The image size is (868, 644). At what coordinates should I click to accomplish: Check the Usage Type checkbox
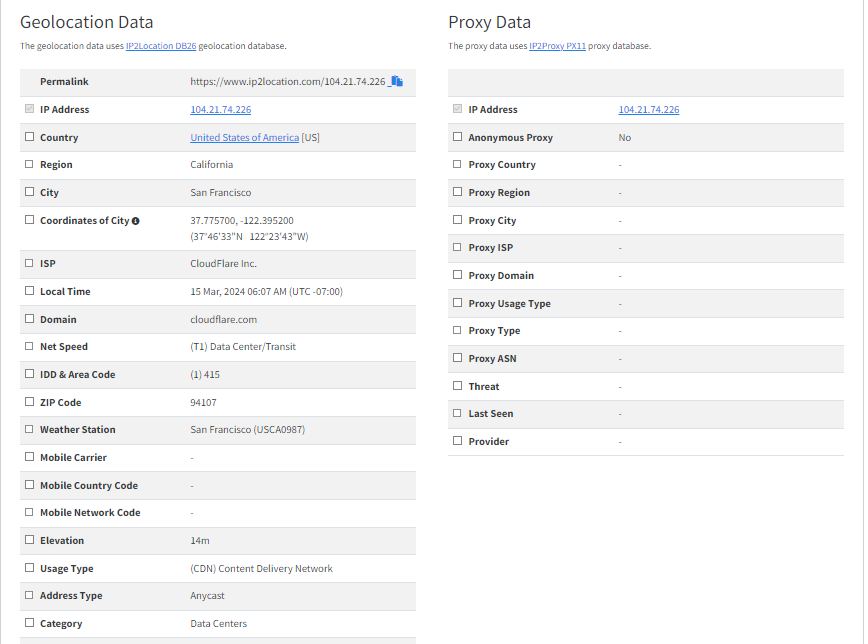click(x=29, y=568)
